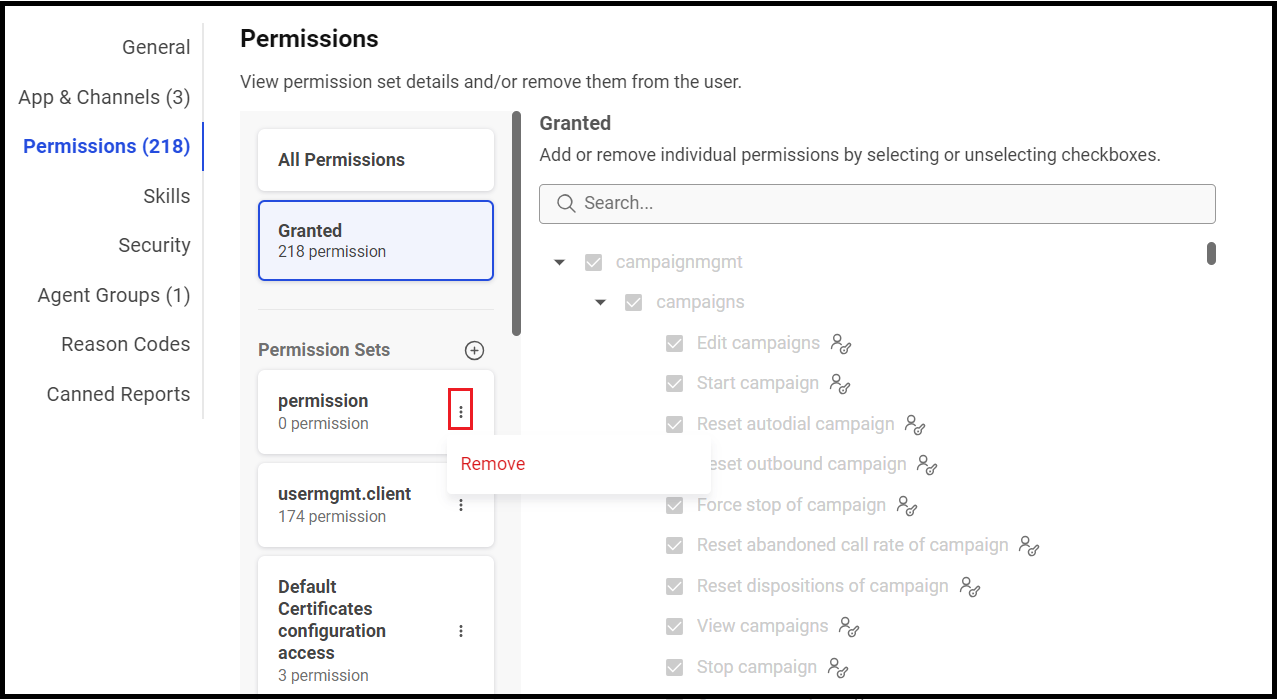Uncheck the Edit campaigns permission

coord(674,343)
